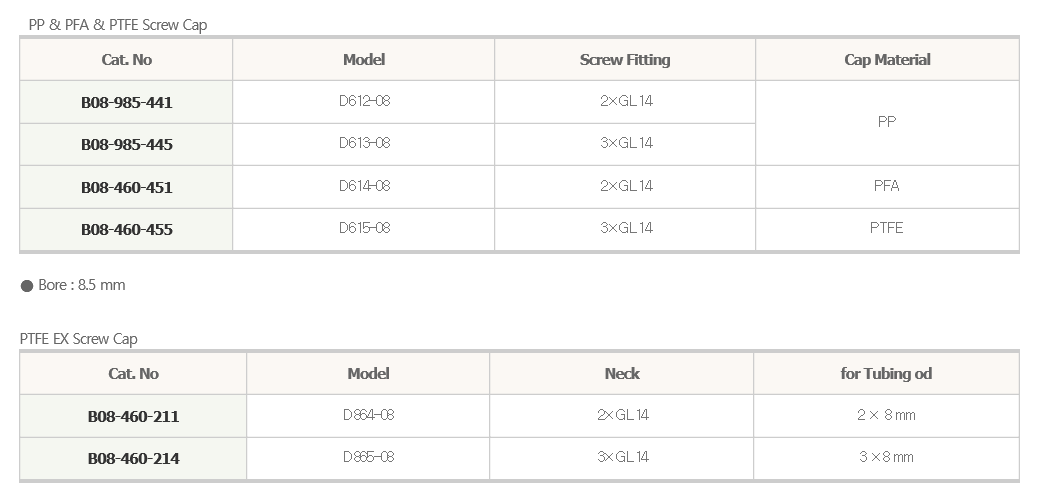
Task: Select the D864-08 model cell
Action: click(368, 416)
